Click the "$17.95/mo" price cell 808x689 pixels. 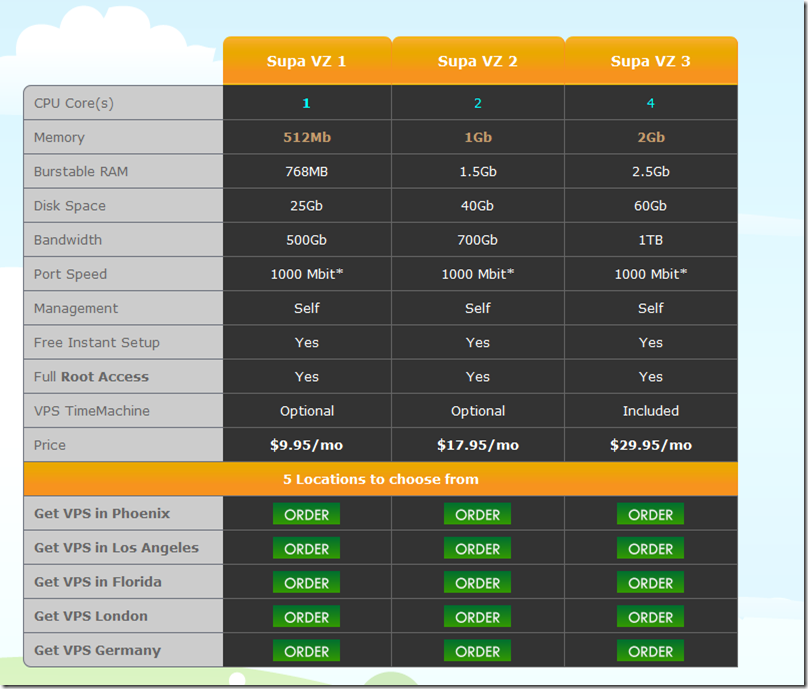click(478, 445)
